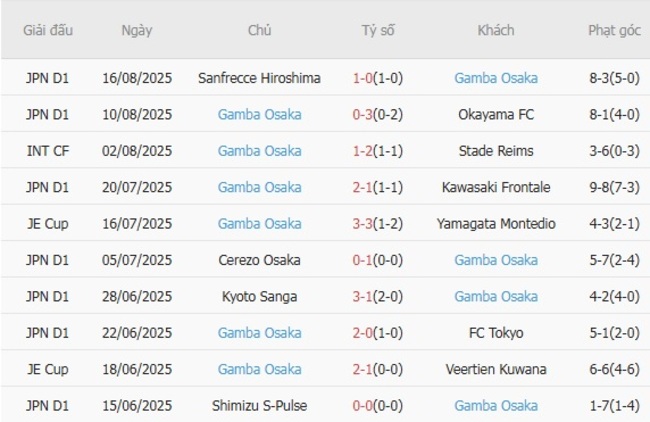This screenshot has height=422, width=650.
Task: Click the 2-0 score against FC Tokyo
Action: pyautogui.click(x=364, y=333)
